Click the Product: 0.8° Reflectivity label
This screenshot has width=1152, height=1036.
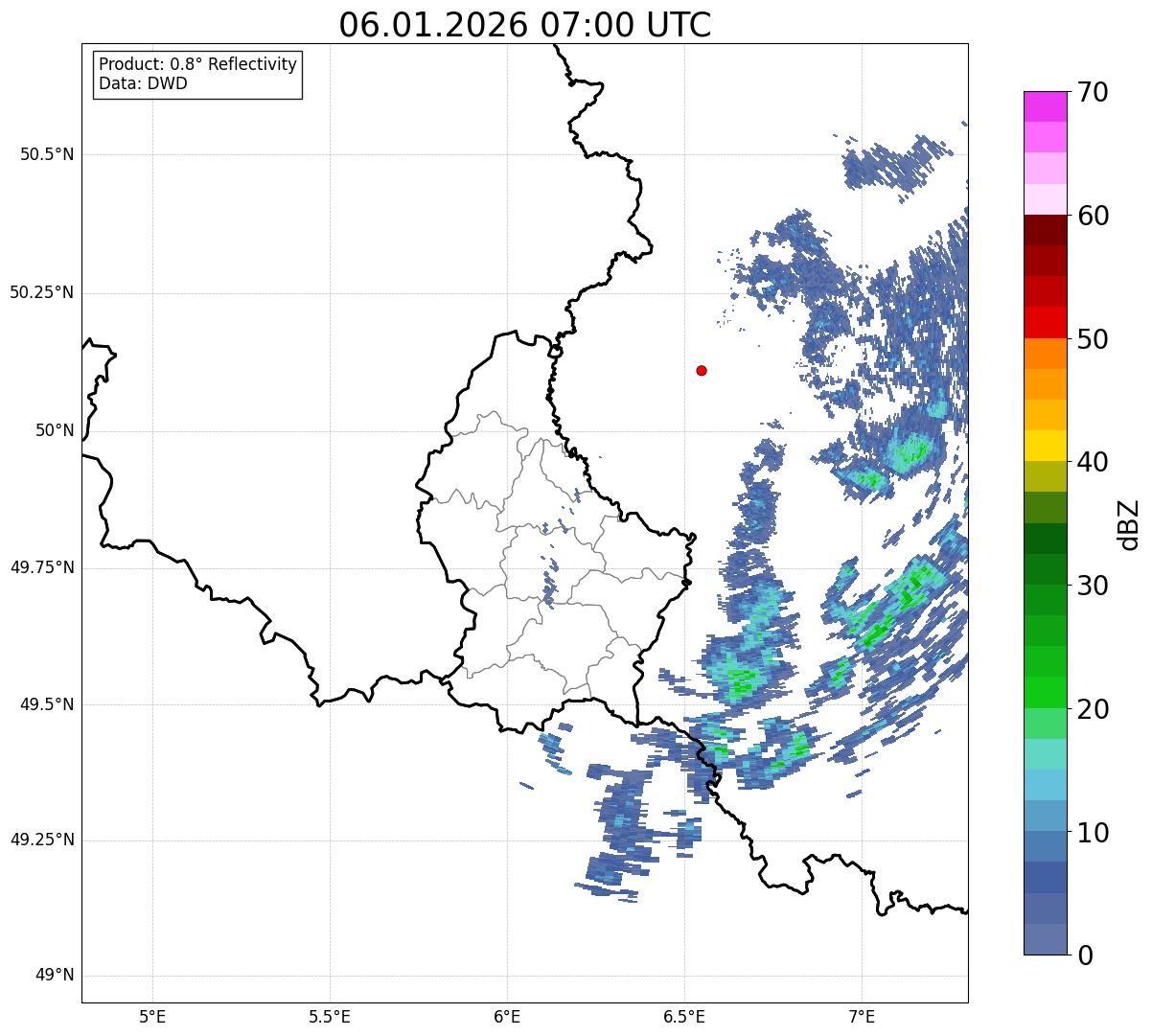pyautogui.click(x=198, y=64)
